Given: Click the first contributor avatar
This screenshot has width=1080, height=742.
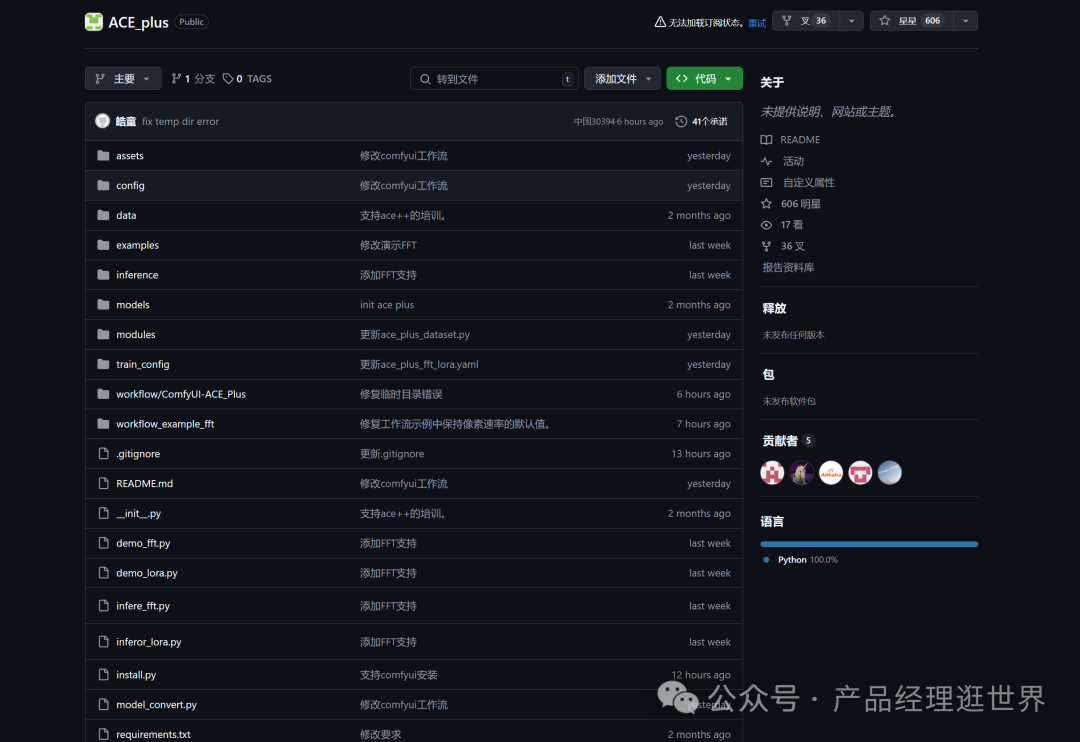Looking at the screenshot, I should tap(772, 473).
